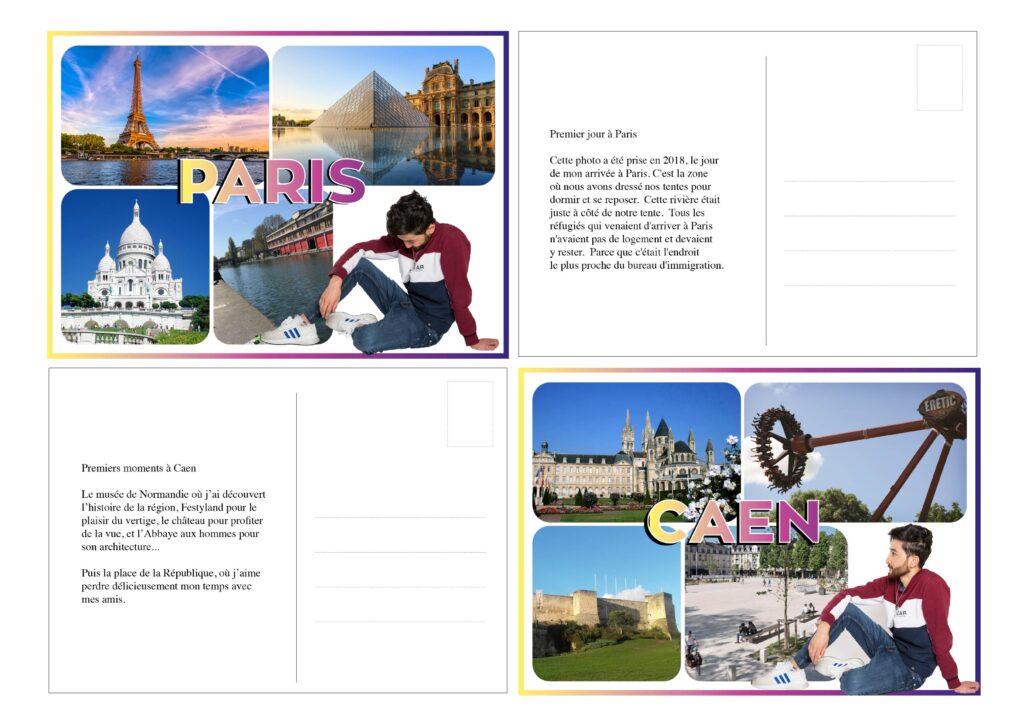The height and width of the screenshot is (724, 1024).
Task: Select the Abbaye aux Hommes photo
Action: [x=636, y=450]
